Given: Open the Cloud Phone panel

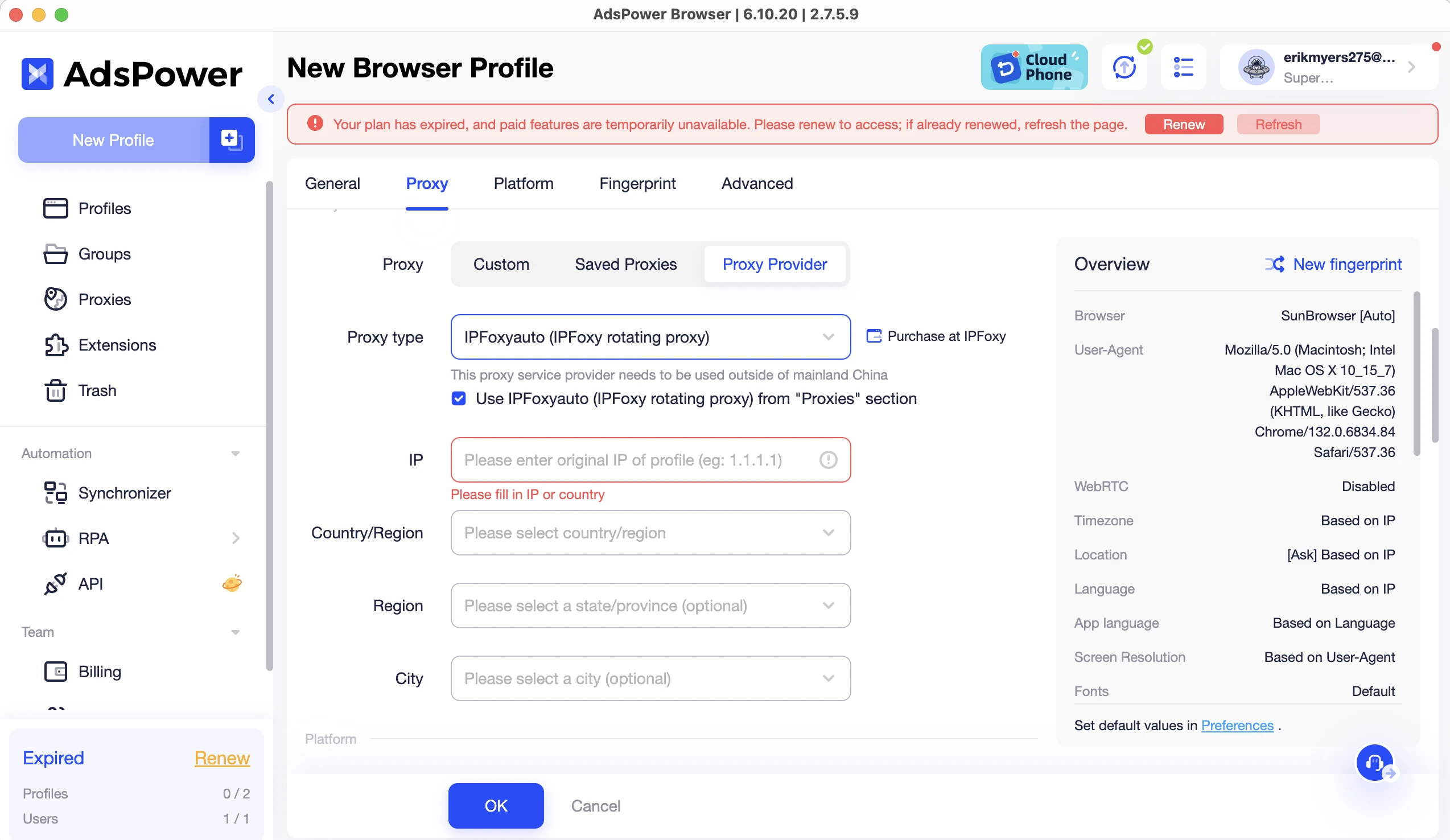Looking at the screenshot, I should click(1034, 67).
